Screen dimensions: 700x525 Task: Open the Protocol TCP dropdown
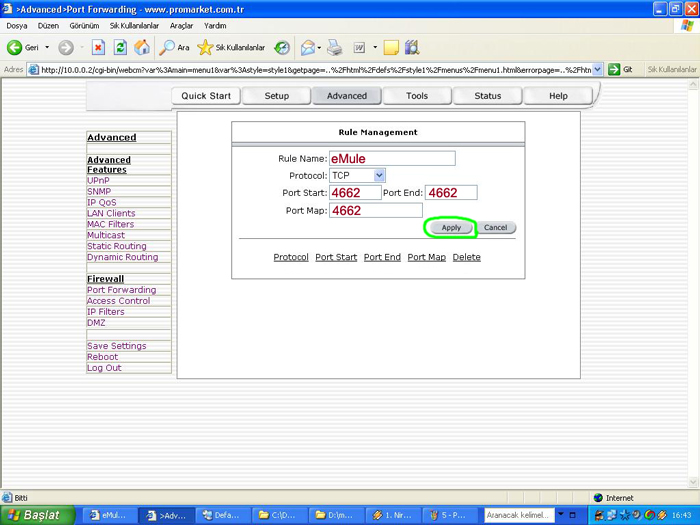point(379,175)
